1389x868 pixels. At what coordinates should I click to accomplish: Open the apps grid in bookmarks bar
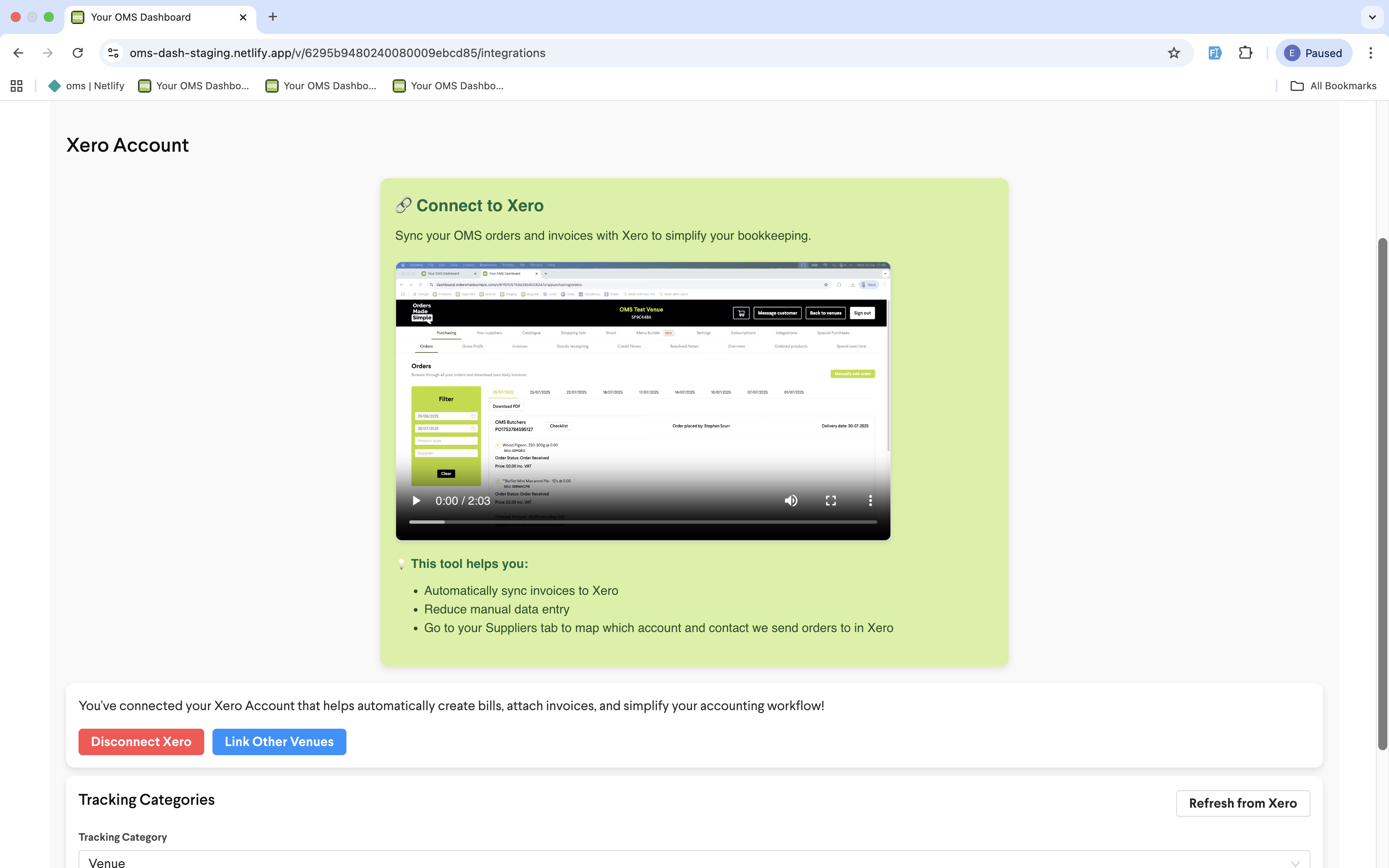17,86
